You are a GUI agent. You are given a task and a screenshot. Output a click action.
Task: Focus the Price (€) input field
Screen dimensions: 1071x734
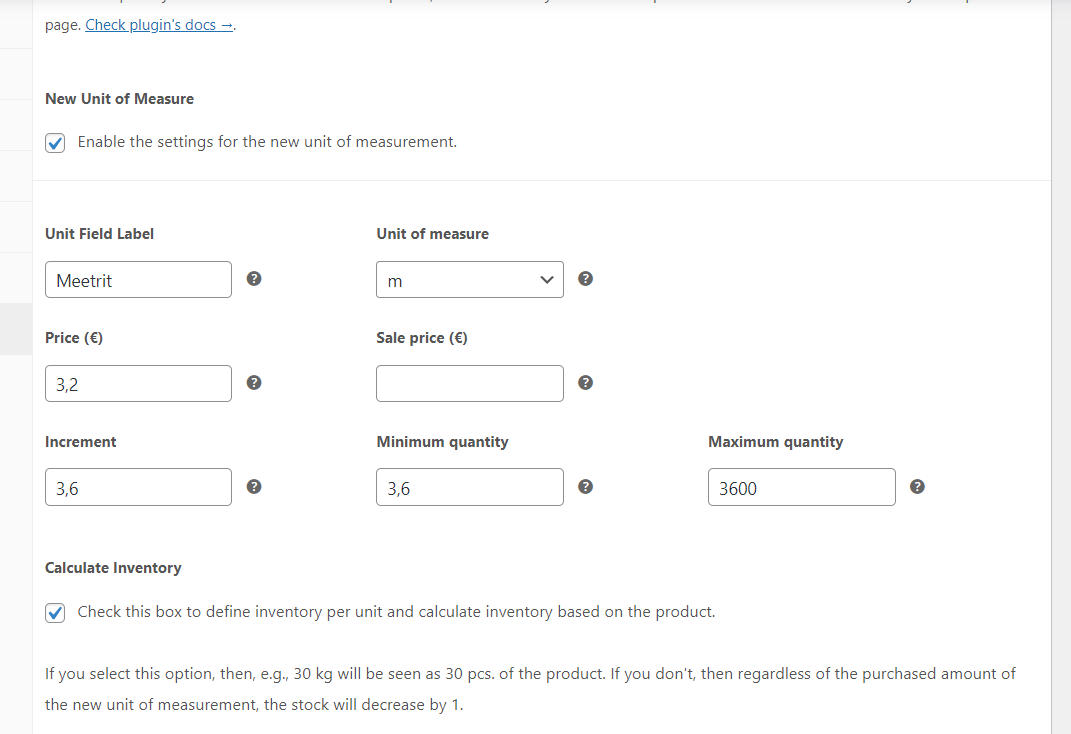click(x=139, y=383)
